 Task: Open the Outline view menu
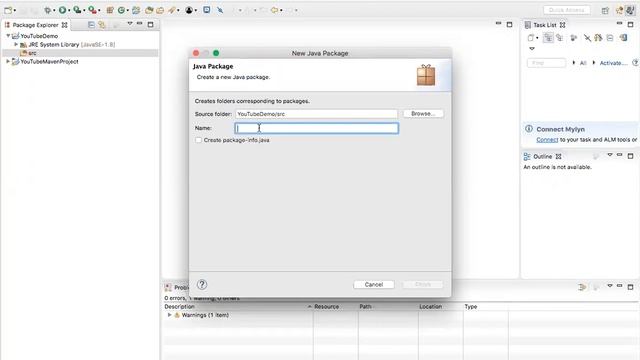[x=610, y=155]
